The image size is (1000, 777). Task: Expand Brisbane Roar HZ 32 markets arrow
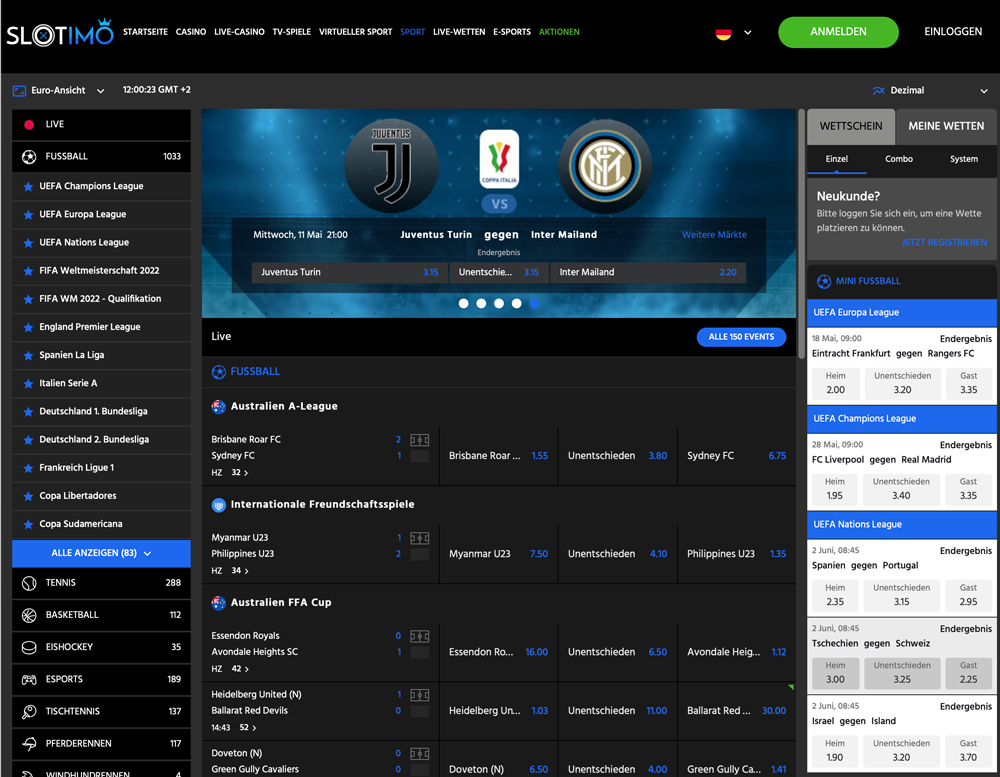coord(246,473)
